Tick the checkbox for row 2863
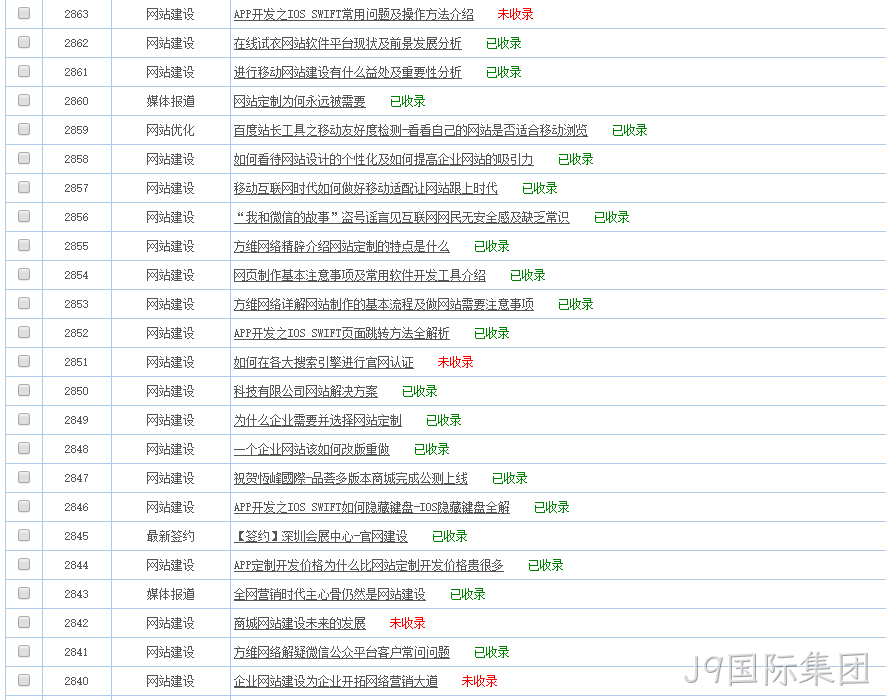 pos(24,13)
